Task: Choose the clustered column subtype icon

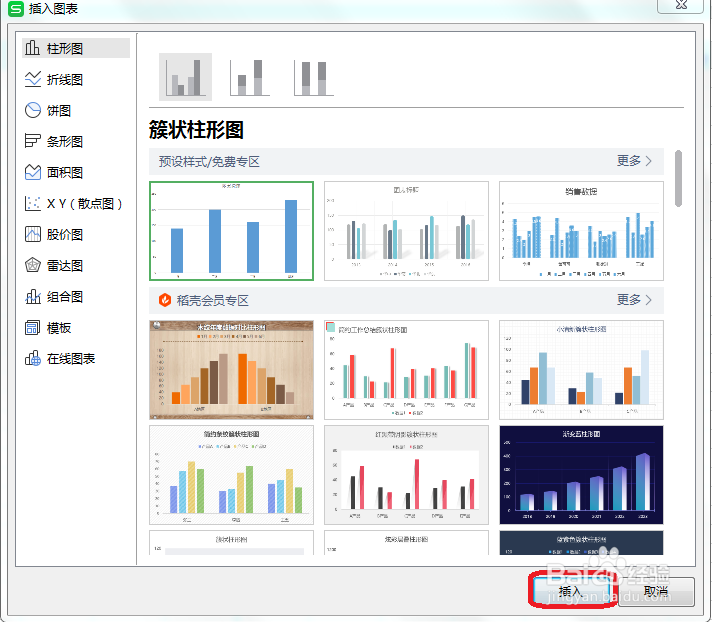Action: tap(185, 77)
